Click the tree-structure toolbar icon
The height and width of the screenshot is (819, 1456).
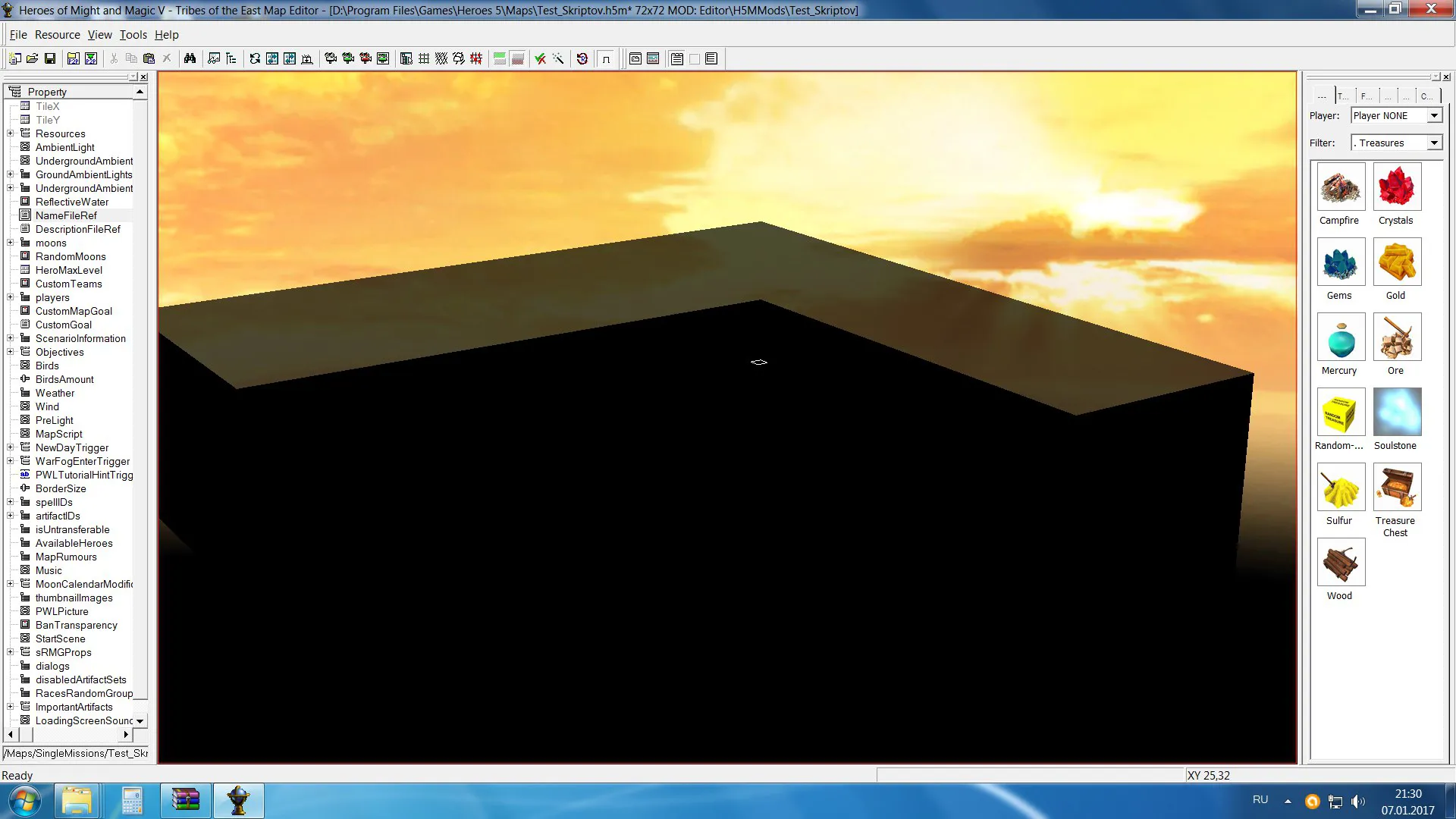tap(231, 58)
